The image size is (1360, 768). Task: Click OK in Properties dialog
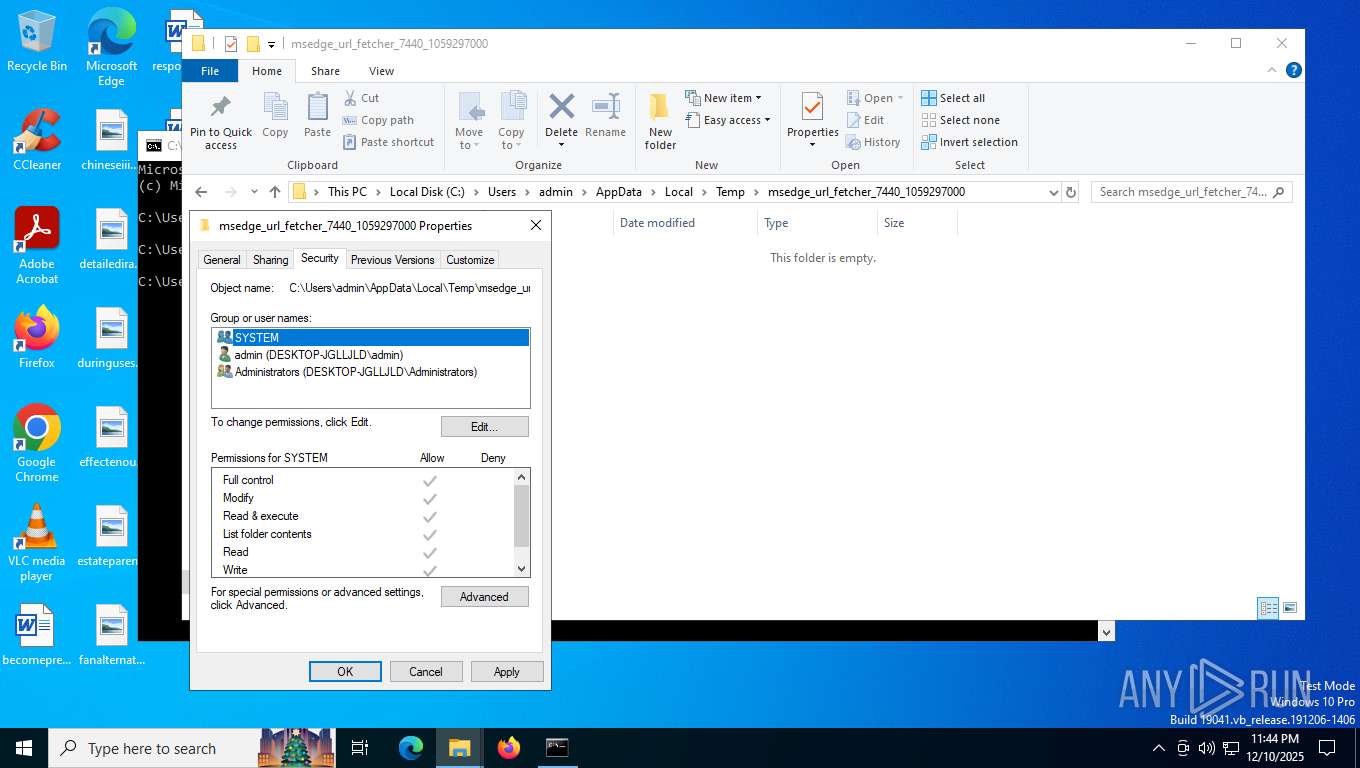tap(345, 672)
